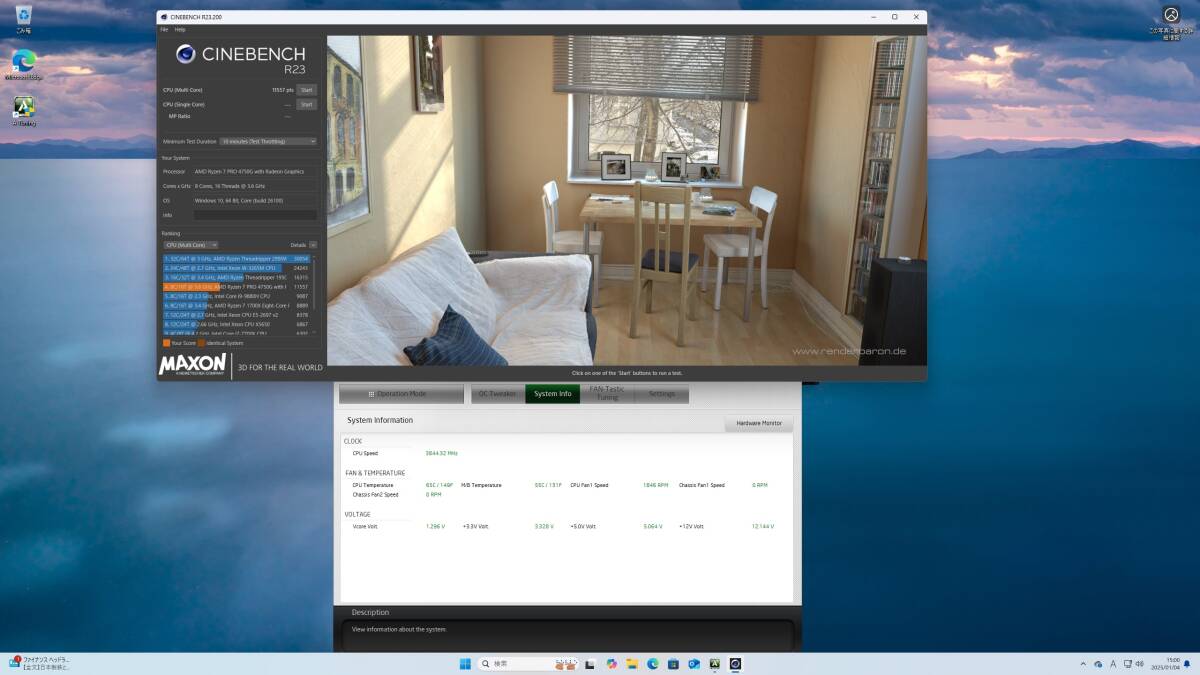Select the Xeon X5650 ranking row
The width and height of the screenshot is (1200, 675).
(236, 324)
